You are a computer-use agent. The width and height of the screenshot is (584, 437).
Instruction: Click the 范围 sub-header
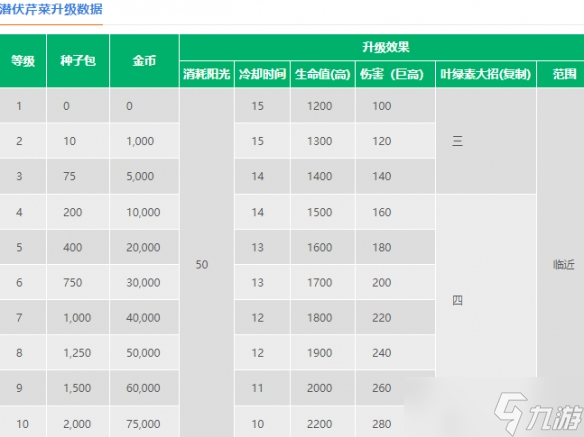pyautogui.click(x=564, y=74)
